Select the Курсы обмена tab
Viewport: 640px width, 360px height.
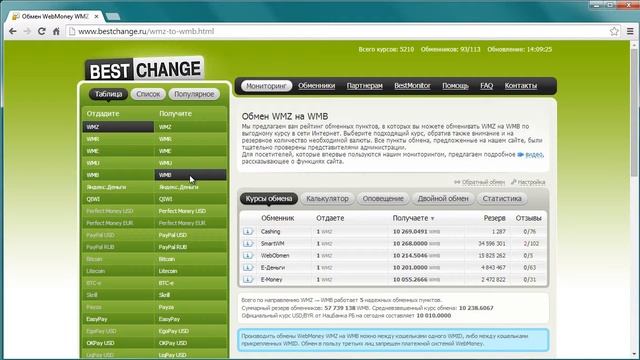click(x=269, y=199)
